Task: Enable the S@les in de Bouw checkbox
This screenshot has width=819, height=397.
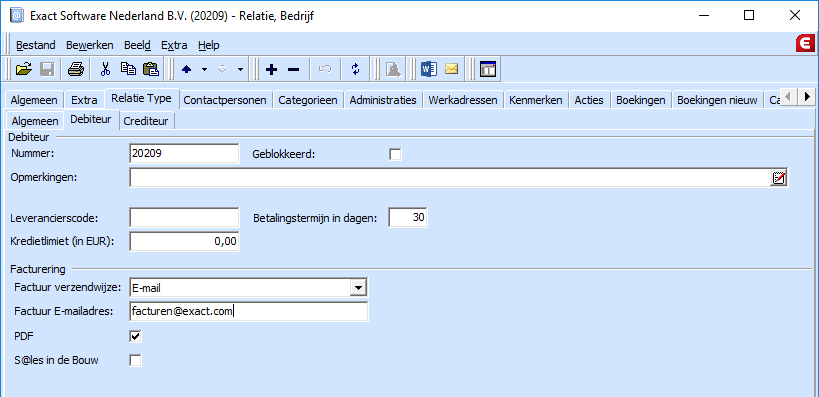Action: pos(135,360)
